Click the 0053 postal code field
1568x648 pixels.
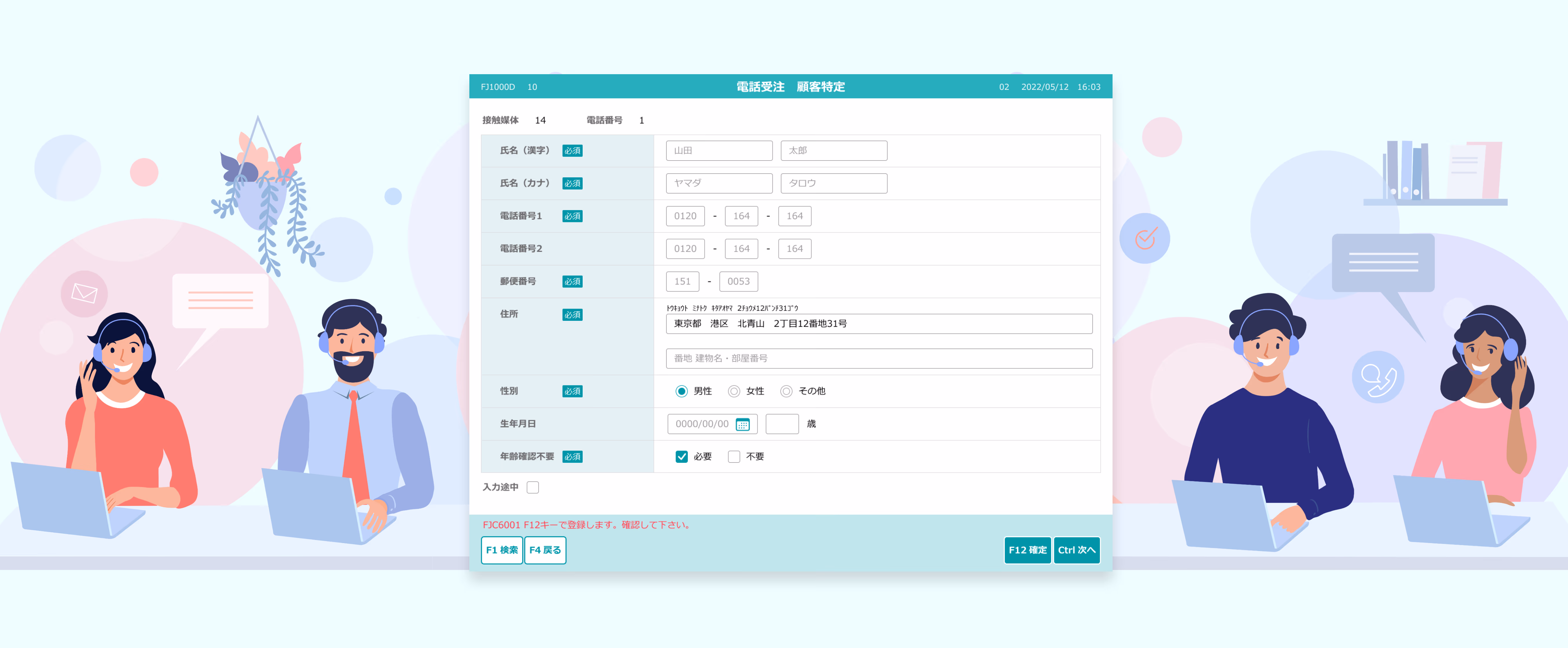[x=738, y=281]
